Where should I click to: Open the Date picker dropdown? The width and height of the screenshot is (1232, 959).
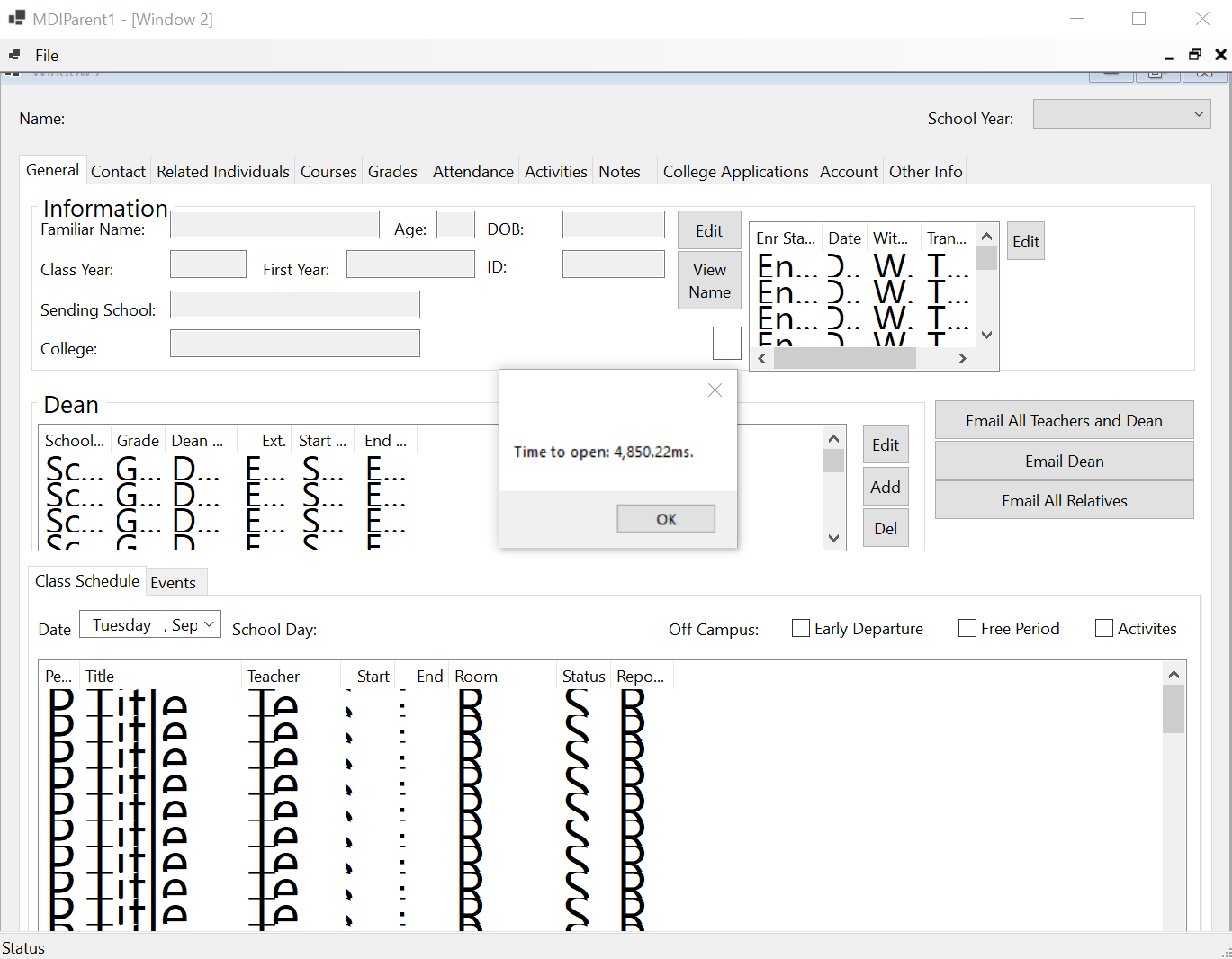click(x=209, y=623)
